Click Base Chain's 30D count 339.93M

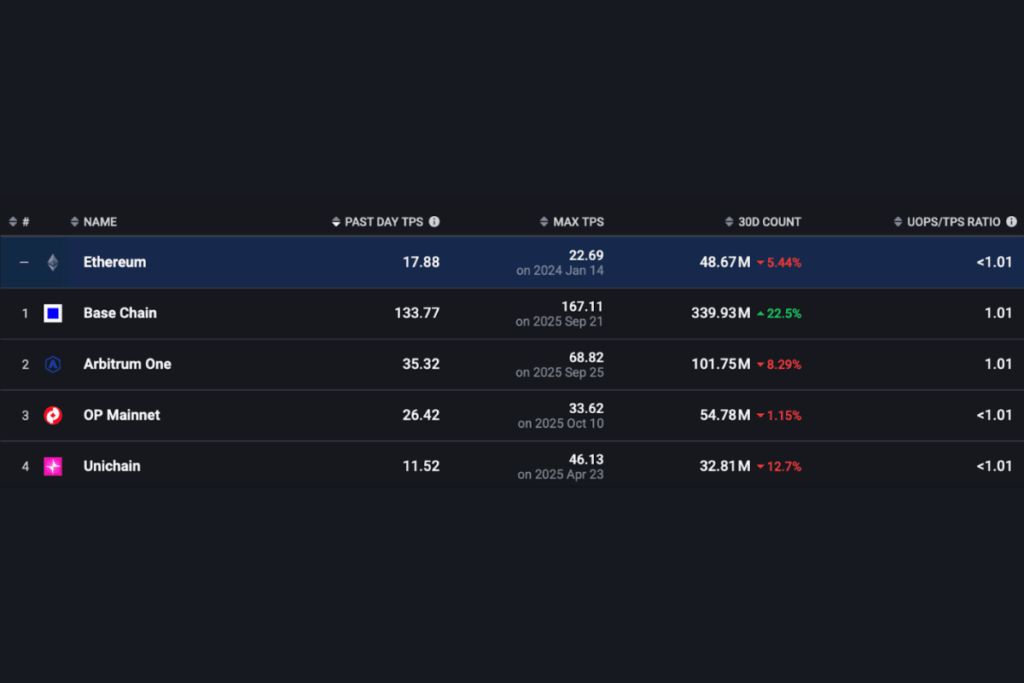click(721, 313)
